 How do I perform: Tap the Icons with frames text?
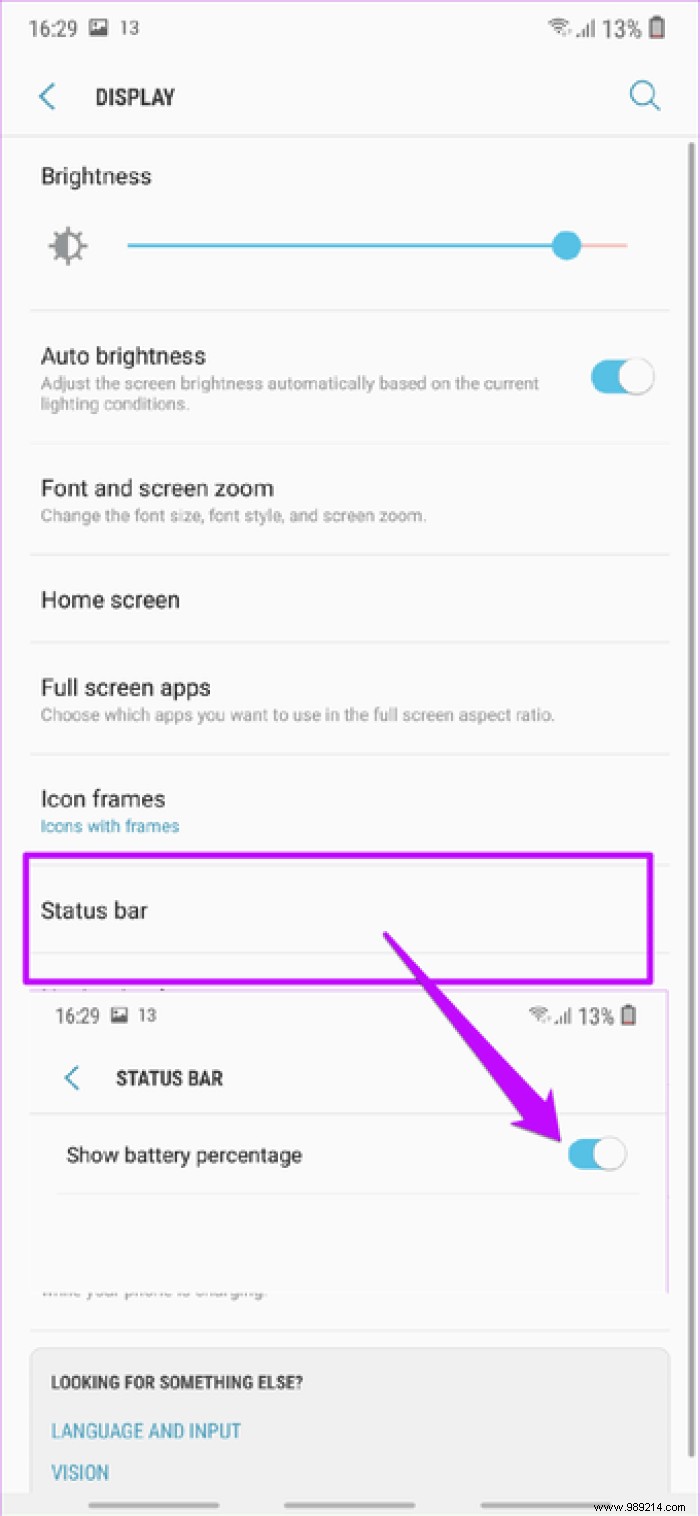coord(110,826)
